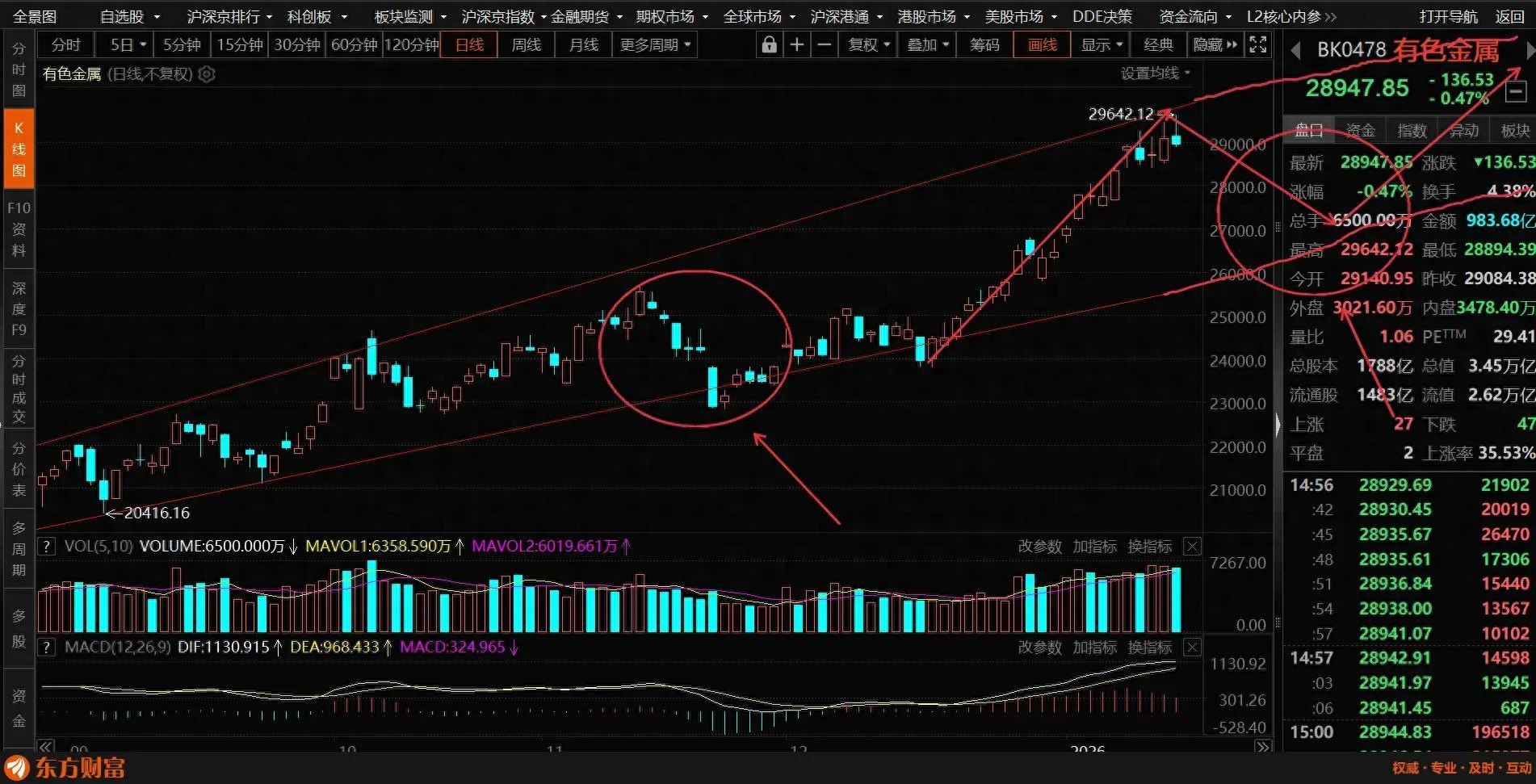This screenshot has height=784, width=1536.
Task: Click the VOL indicator help question mark
Action: 47,547
